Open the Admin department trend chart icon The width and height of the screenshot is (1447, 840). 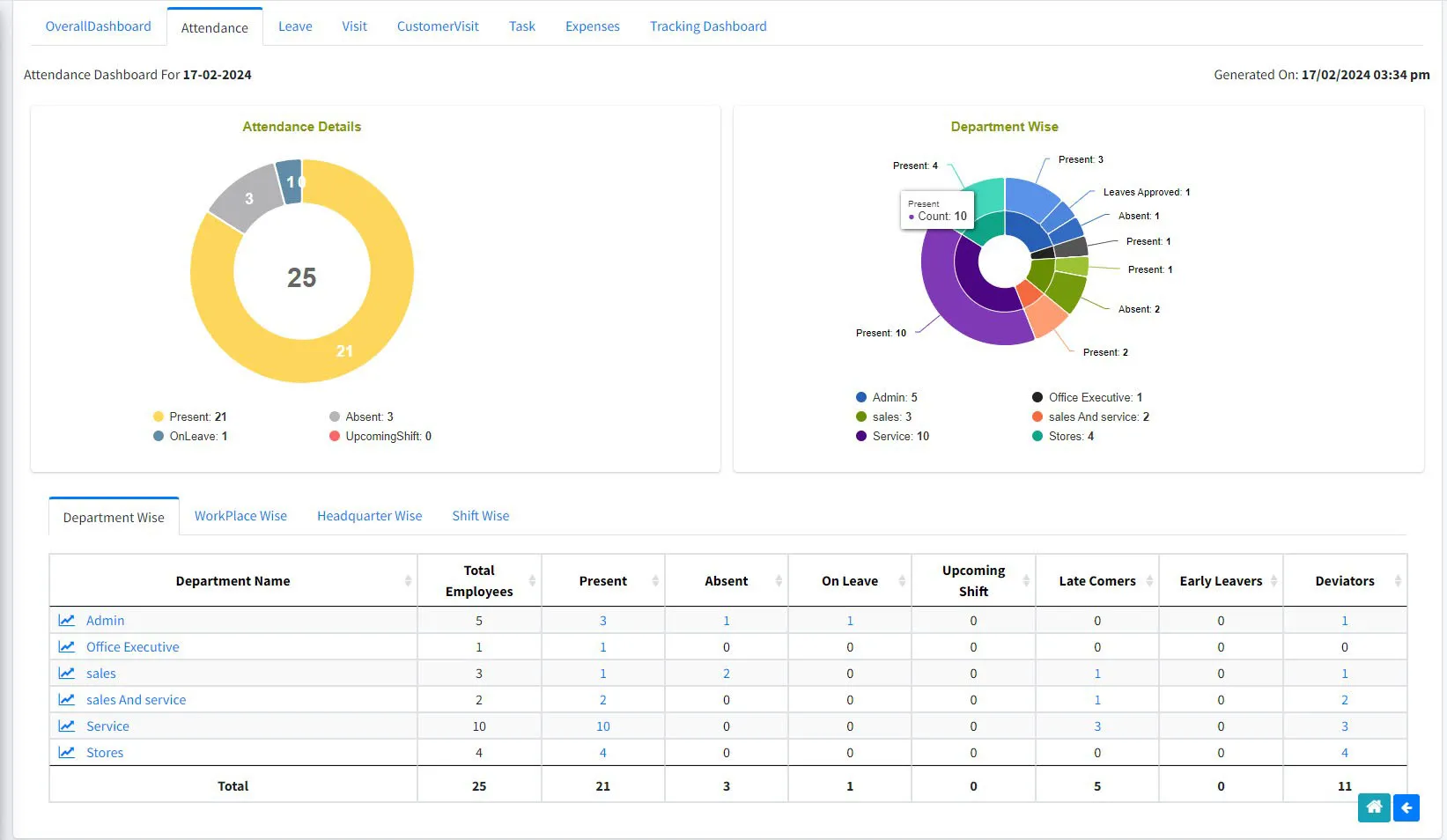pyautogui.click(x=68, y=620)
